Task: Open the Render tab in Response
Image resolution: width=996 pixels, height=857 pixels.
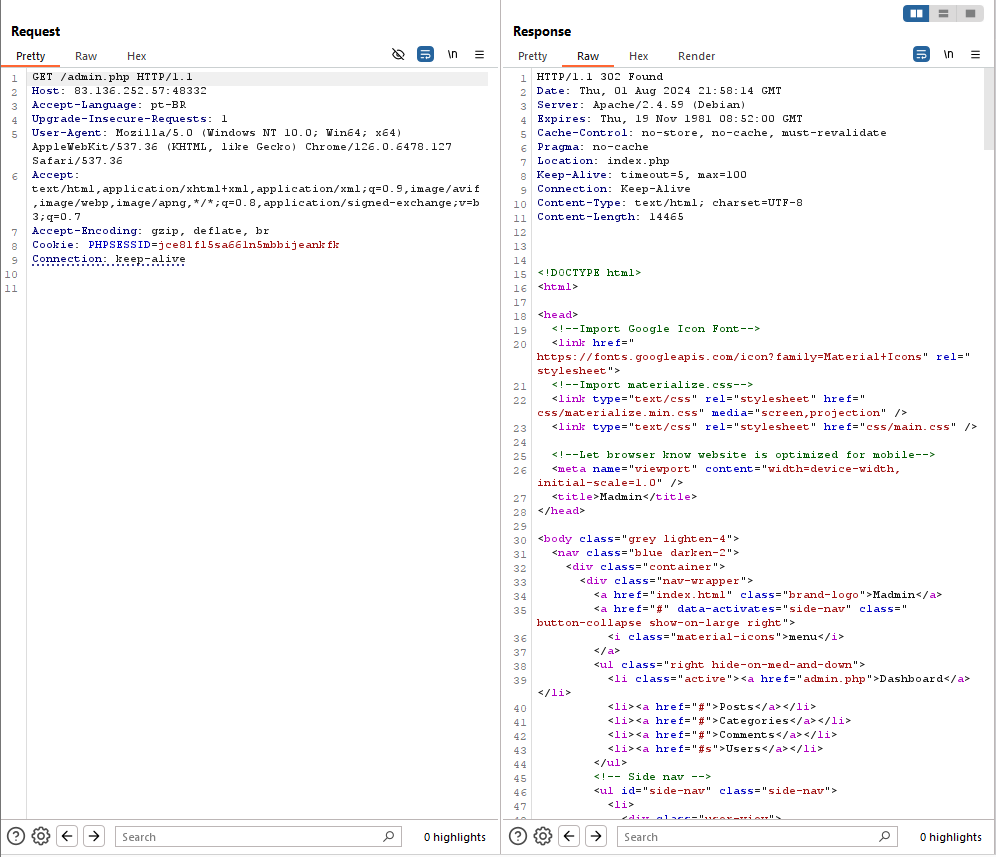Action: [696, 56]
